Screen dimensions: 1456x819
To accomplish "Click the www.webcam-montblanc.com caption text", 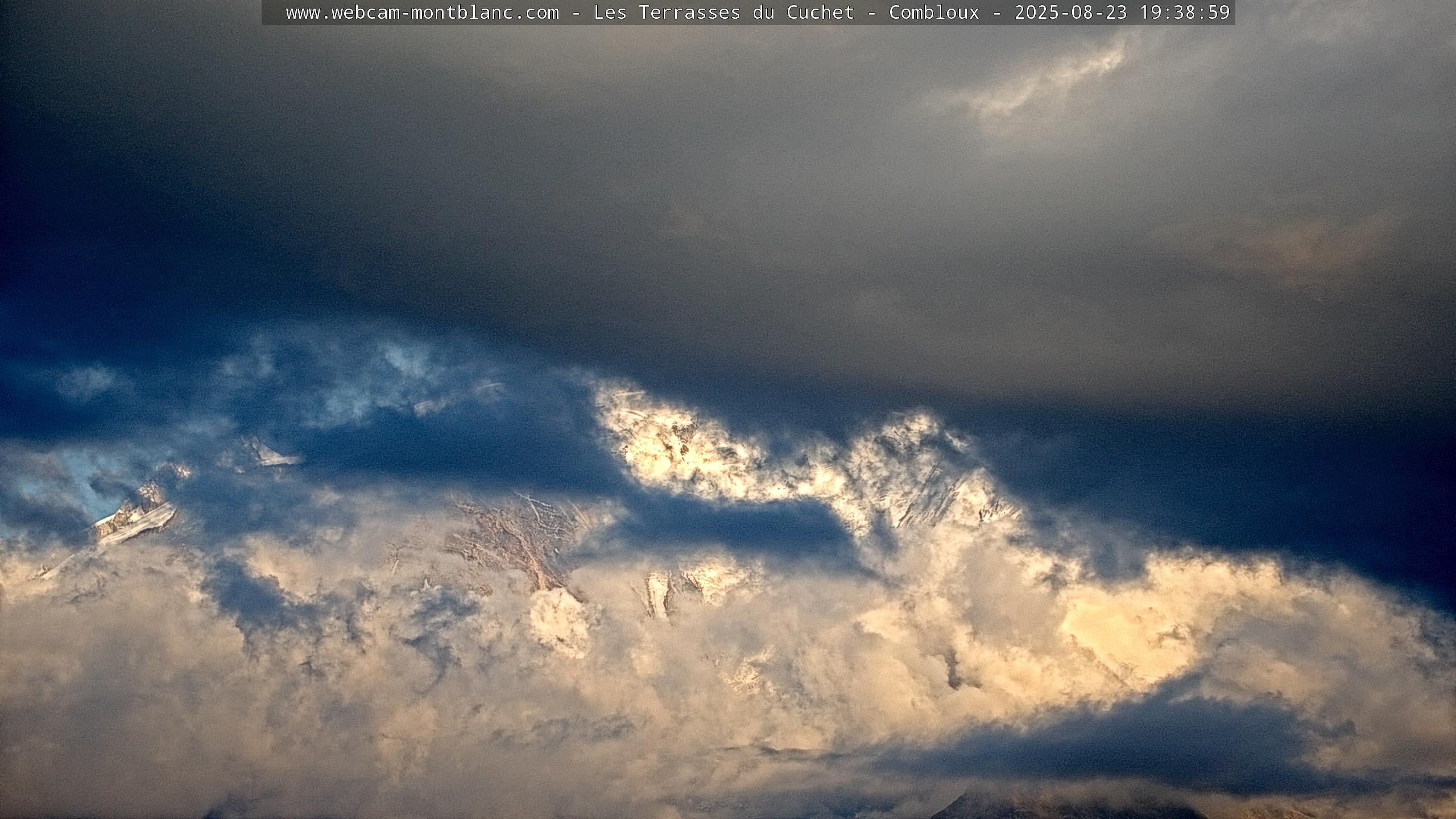I will coord(422,13).
